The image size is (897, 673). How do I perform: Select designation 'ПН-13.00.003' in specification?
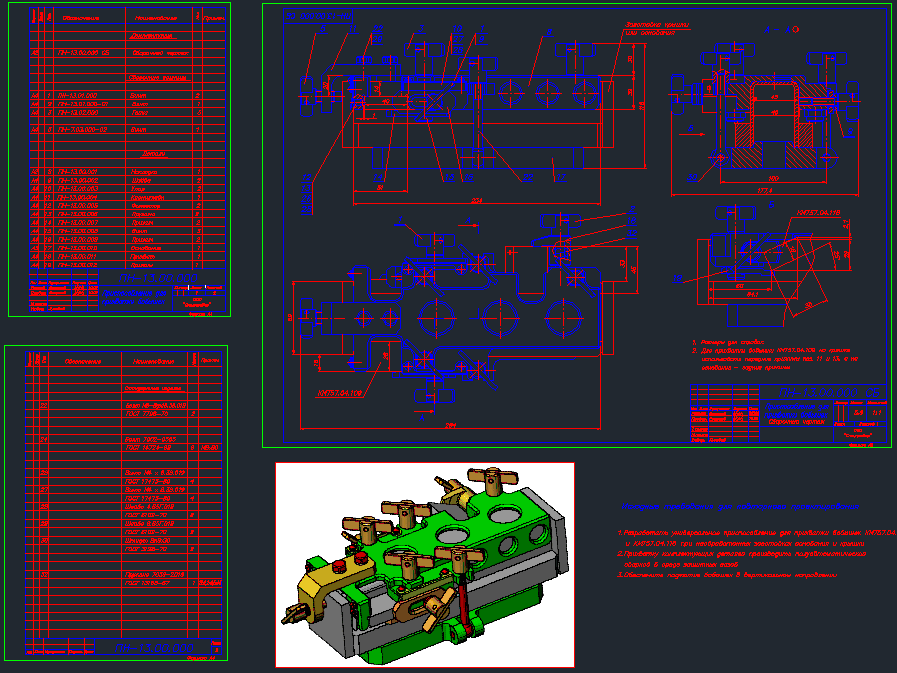(x=77, y=188)
